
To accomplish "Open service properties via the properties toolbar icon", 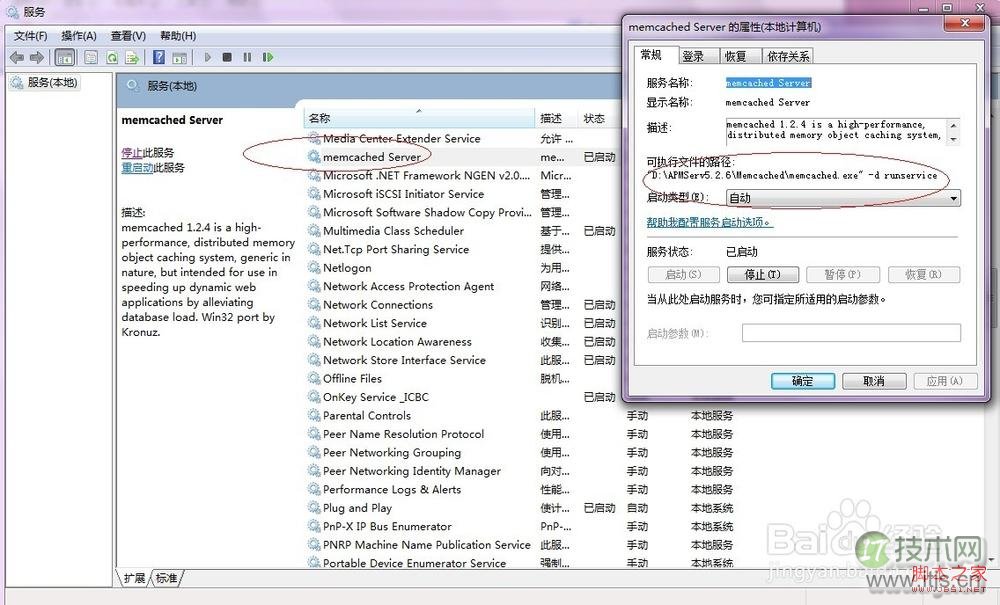I will [x=90, y=57].
